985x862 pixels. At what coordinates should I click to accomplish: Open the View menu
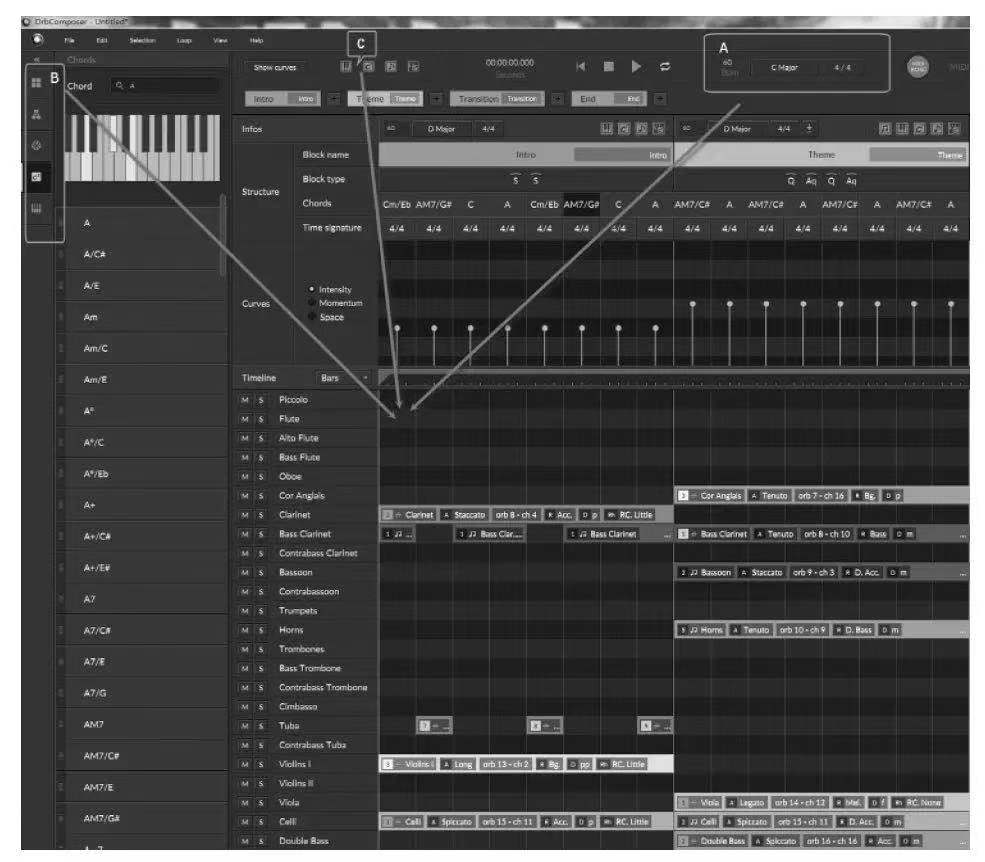[220, 40]
